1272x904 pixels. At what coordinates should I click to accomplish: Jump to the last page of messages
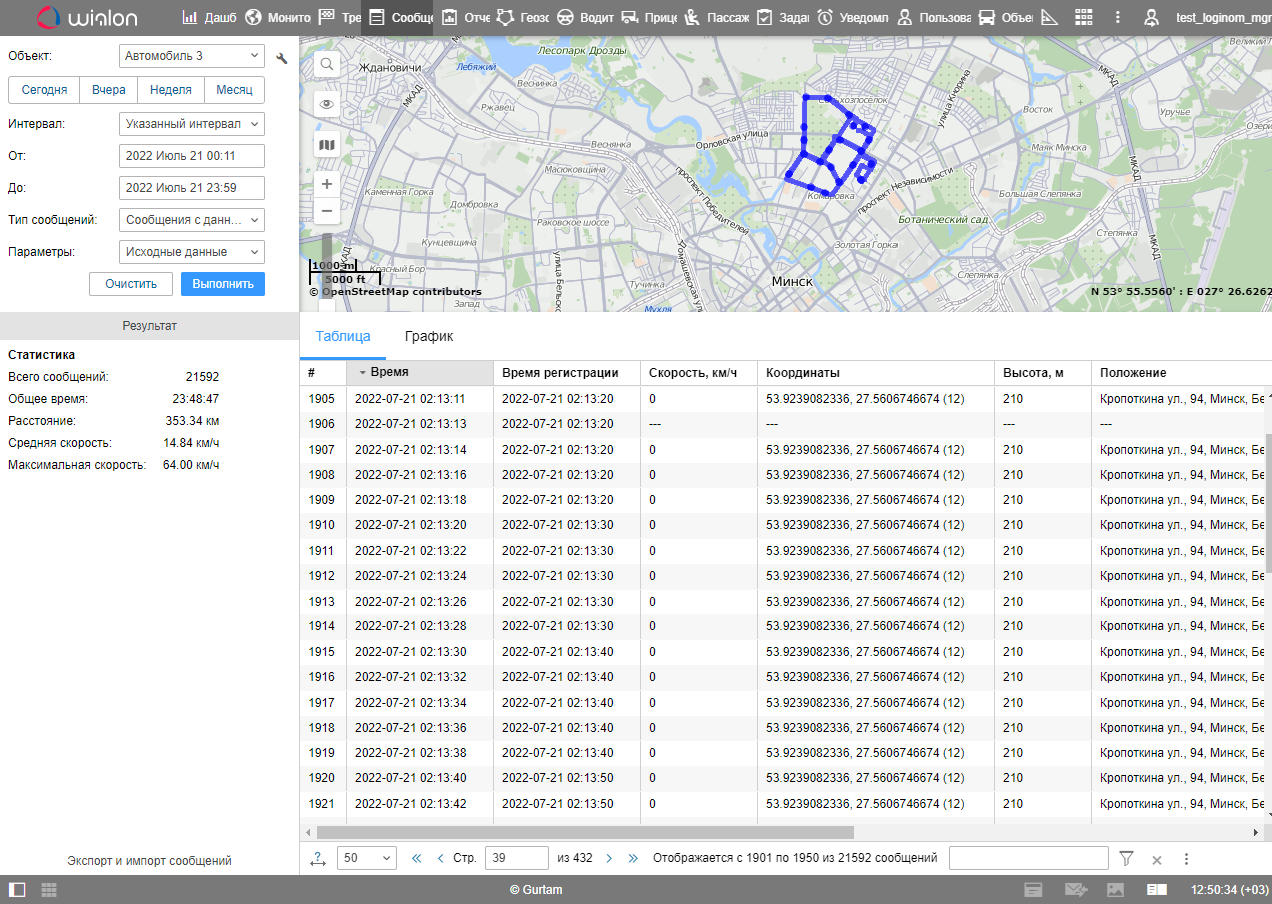click(632, 858)
